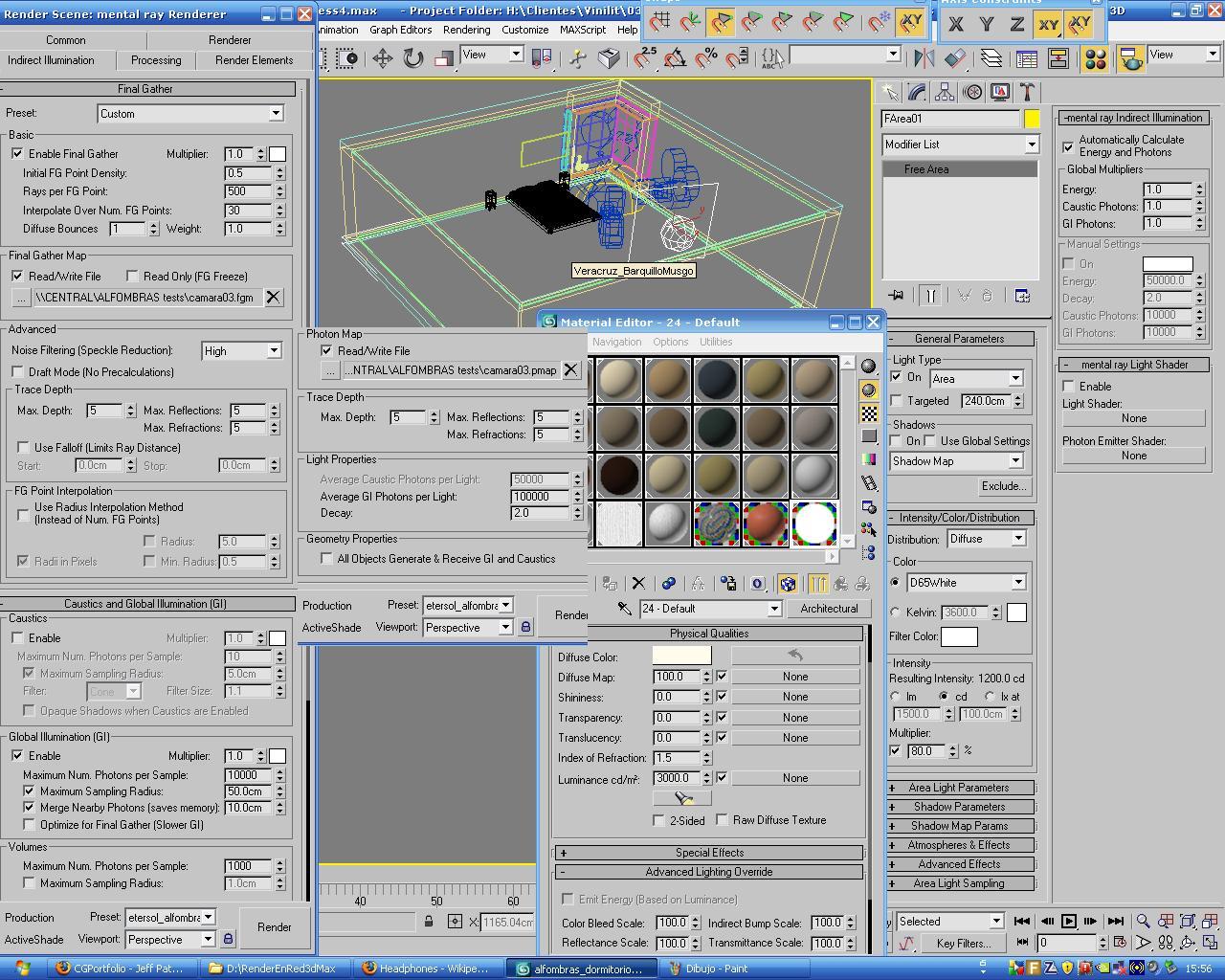1225x980 pixels.
Task: Select the Move tool in main toolbar
Action: click(382, 58)
